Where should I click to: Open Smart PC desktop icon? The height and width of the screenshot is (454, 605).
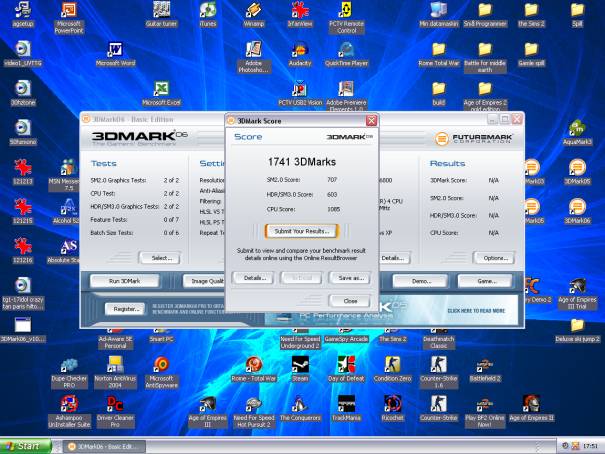(x=161, y=336)
